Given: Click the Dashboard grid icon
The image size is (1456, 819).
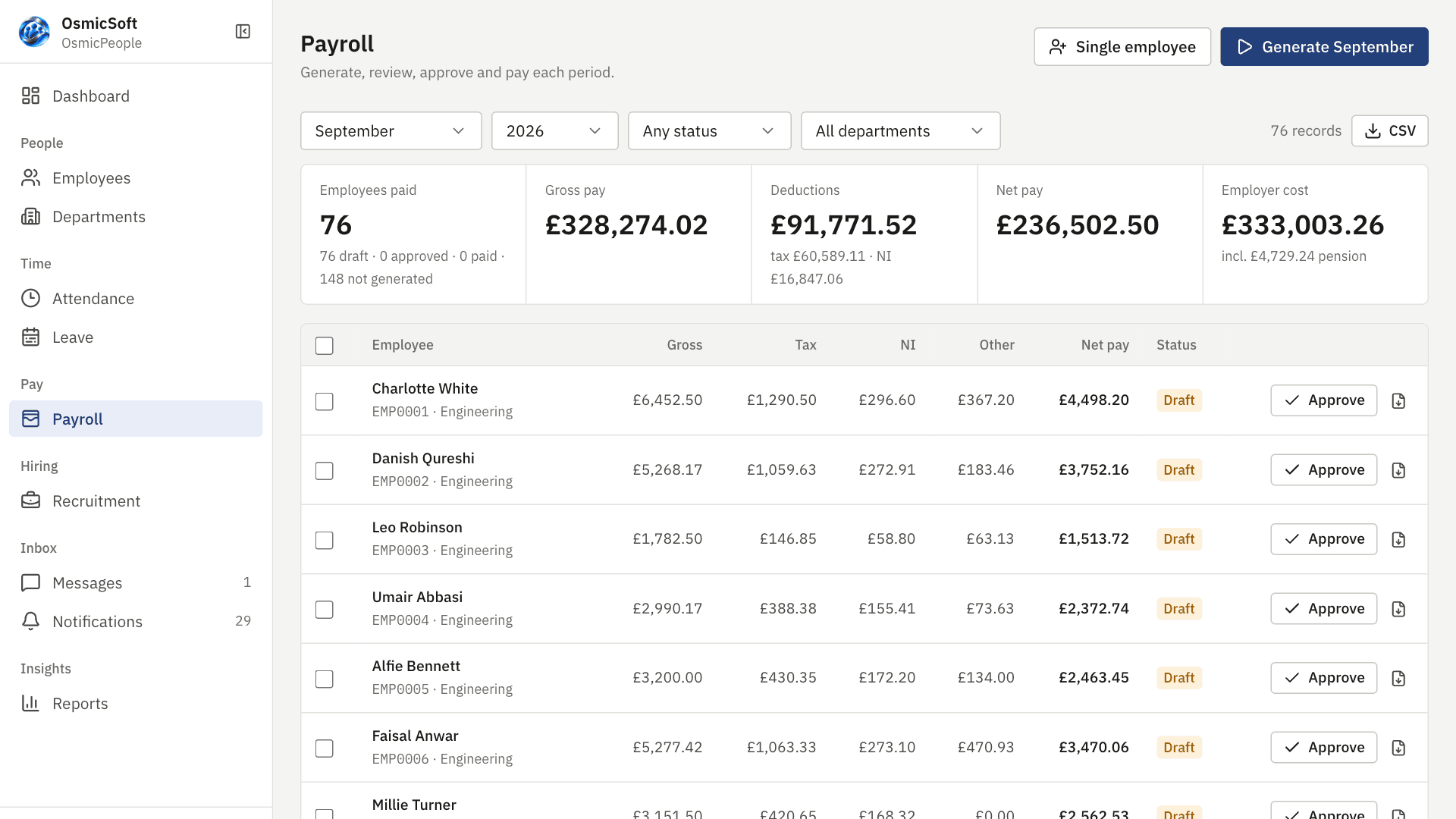Looking at the screenshot, I should pos(30,96).
